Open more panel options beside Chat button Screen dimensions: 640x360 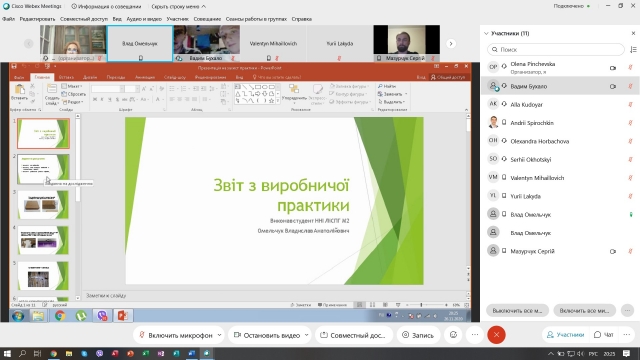627,335
